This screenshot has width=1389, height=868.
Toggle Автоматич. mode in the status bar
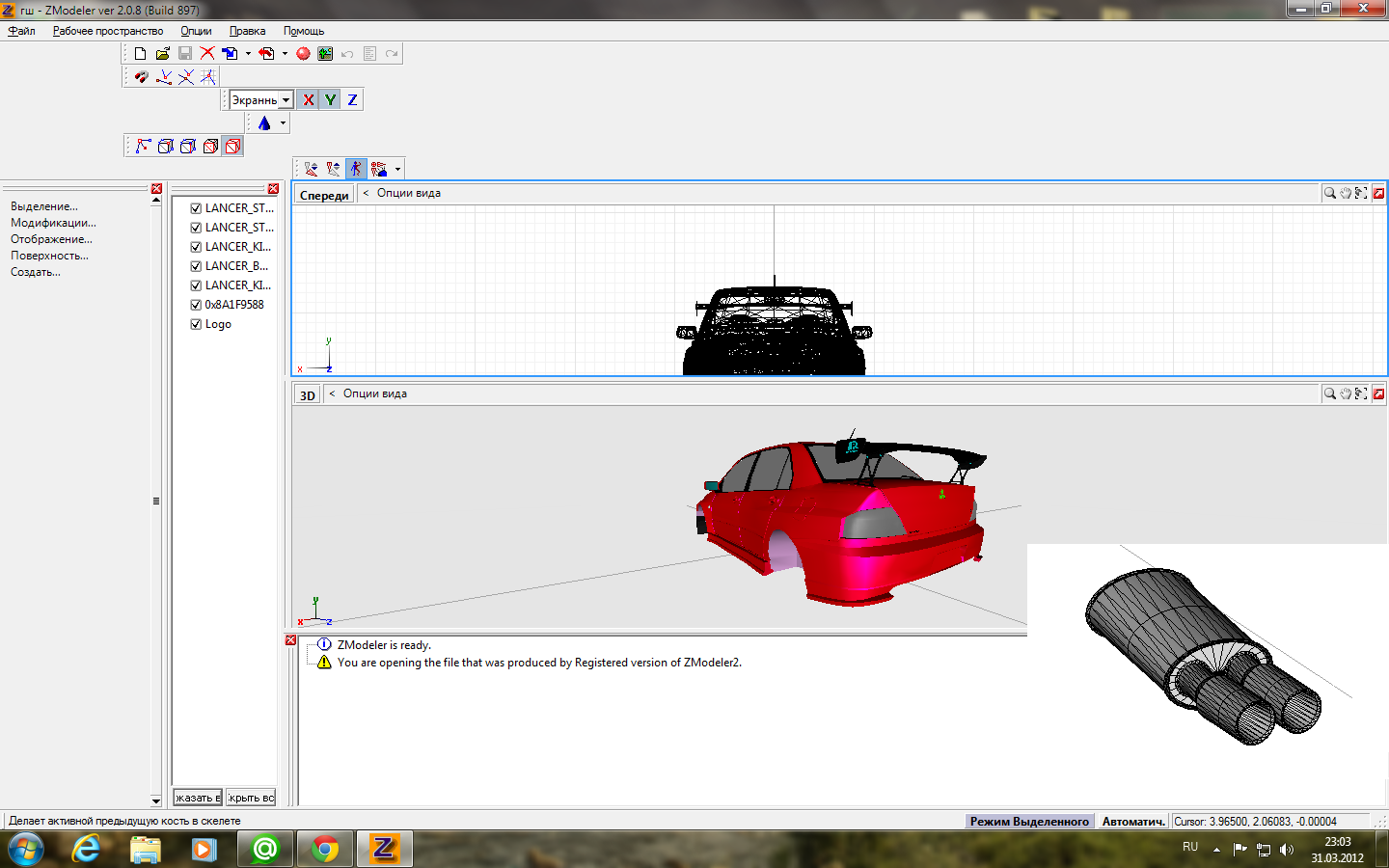[1133, 822]
